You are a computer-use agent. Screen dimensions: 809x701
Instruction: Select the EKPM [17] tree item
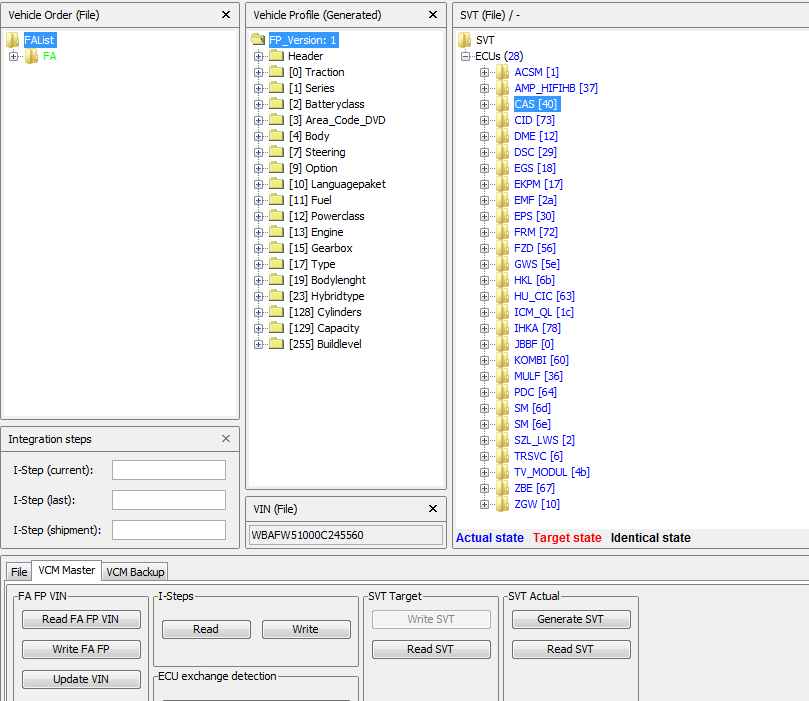click(538, 184)
